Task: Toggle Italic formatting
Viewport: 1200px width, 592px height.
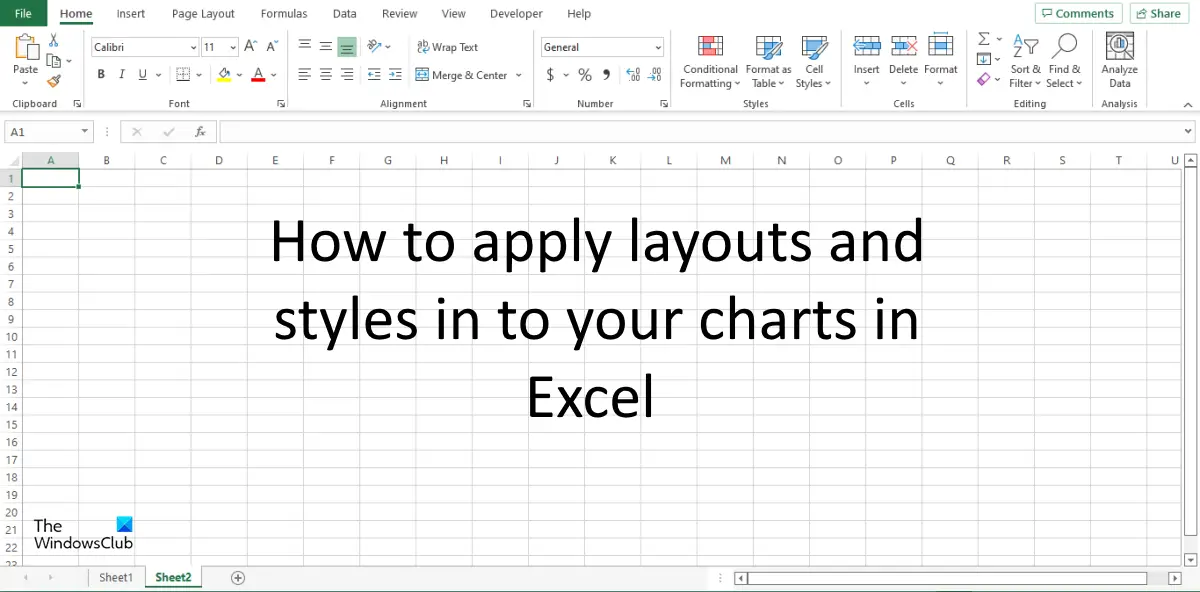Action: pyautogui.click(x=122, y=75)
